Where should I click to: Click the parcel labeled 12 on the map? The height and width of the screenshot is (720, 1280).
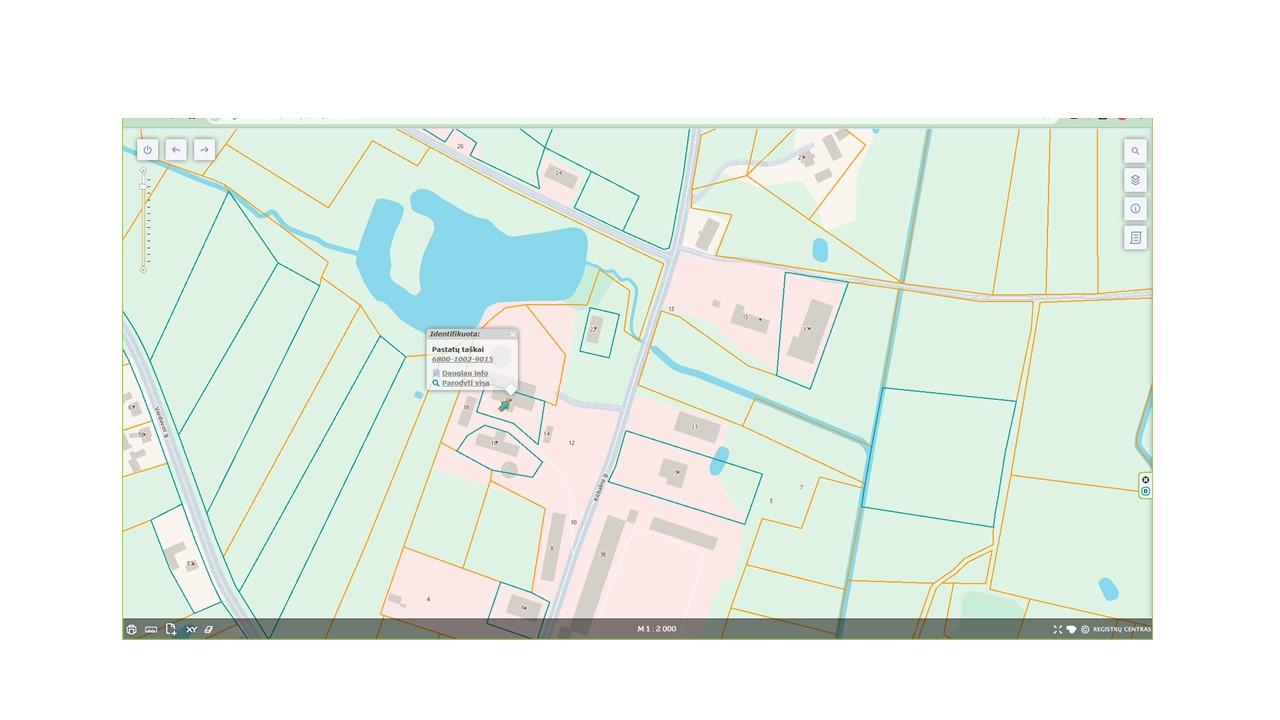(572, 443)
